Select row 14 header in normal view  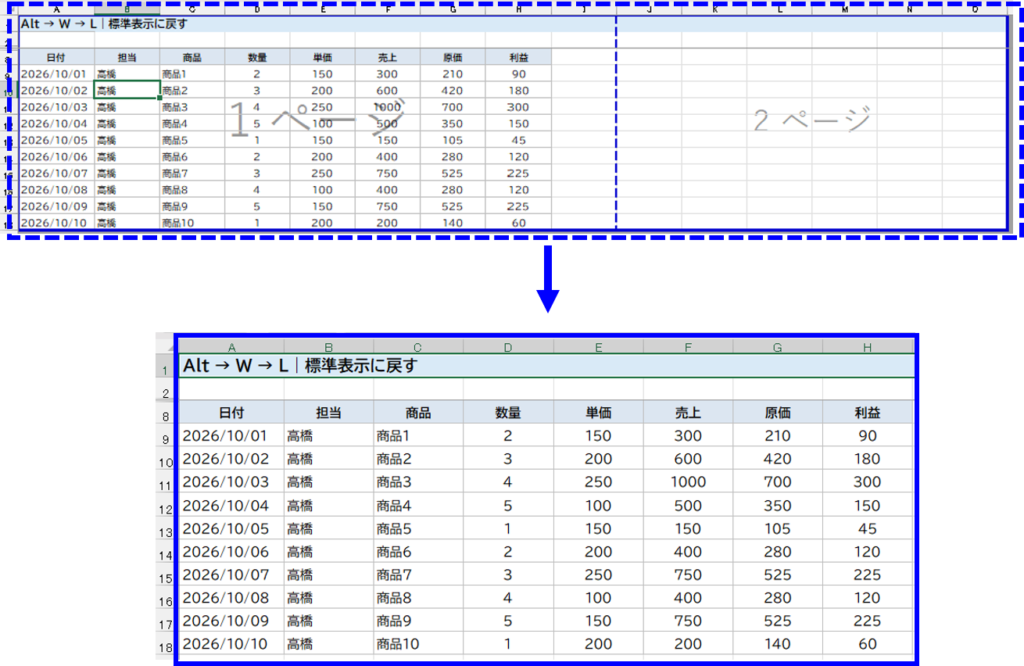click(166, 552)
